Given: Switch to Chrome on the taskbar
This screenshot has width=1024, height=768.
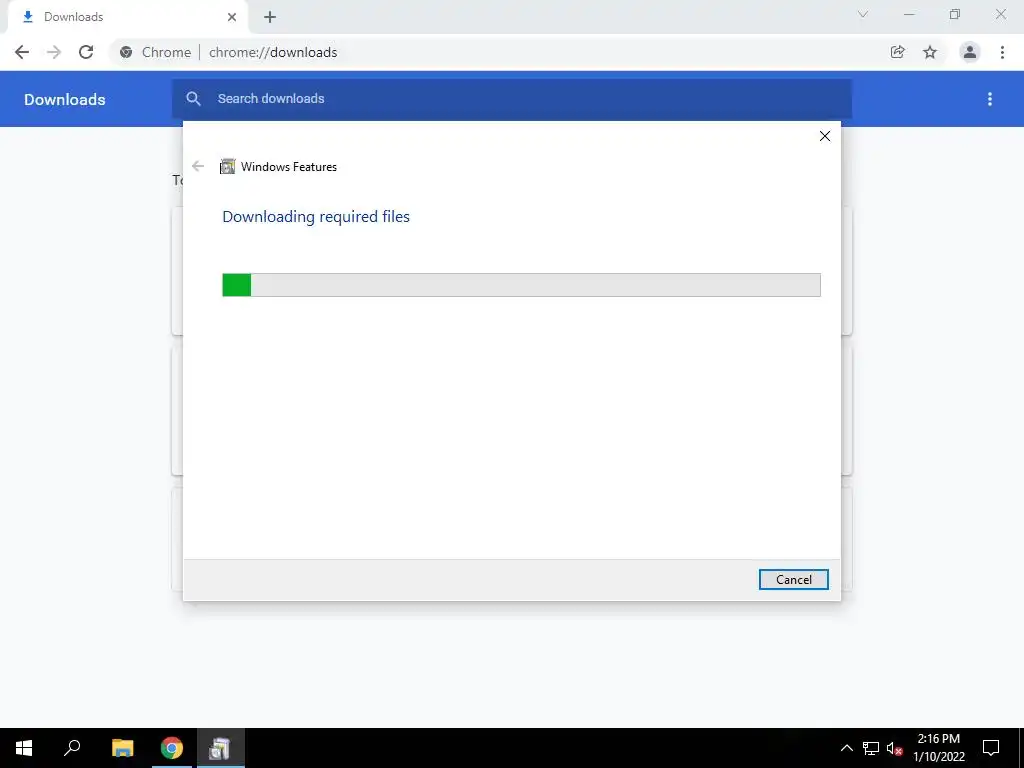Looking at the screenshot, I should point(172,748).
